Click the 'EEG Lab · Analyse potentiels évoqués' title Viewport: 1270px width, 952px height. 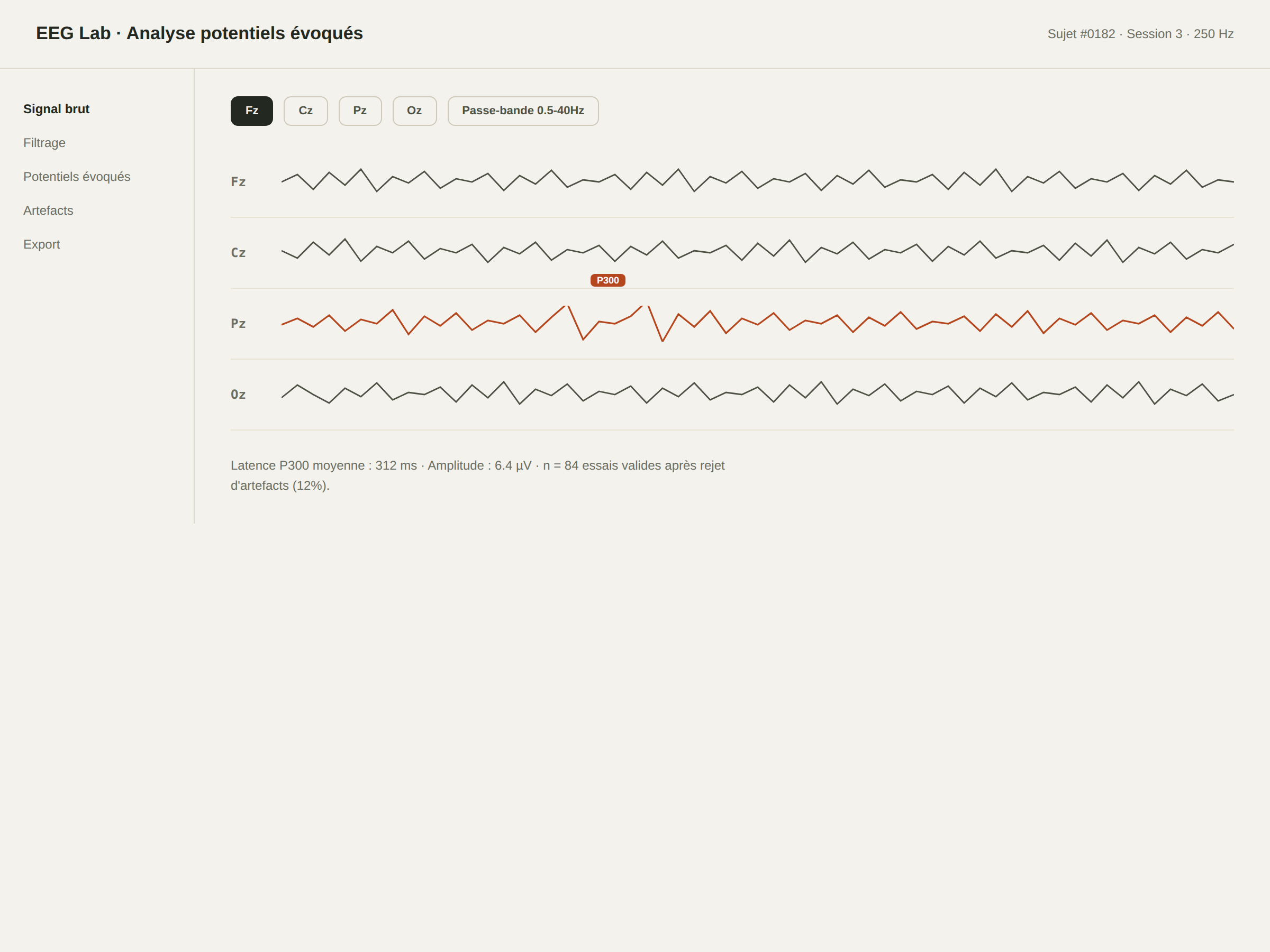(199, 33)
